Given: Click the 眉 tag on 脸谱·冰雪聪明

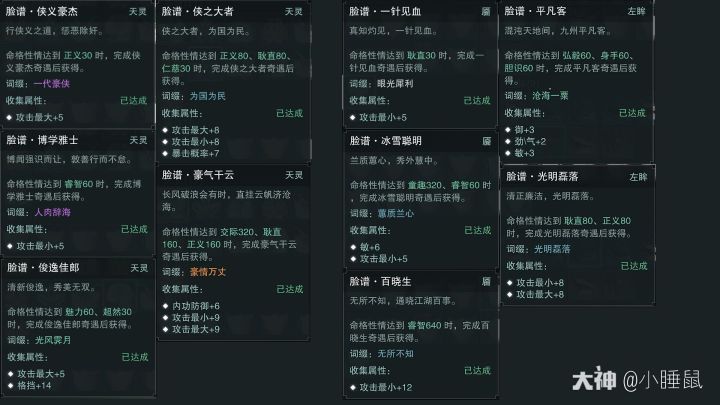Looking at the screenshot, I should coord(485,141).
